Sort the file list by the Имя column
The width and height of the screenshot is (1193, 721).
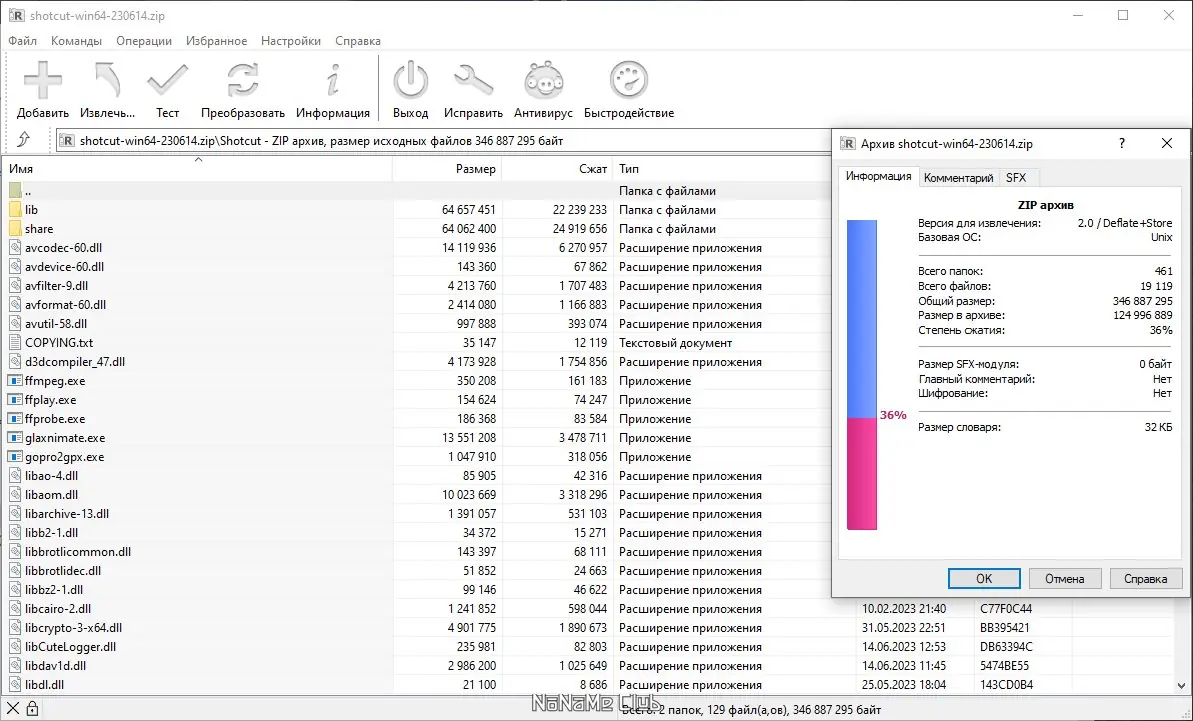[198, 169]
